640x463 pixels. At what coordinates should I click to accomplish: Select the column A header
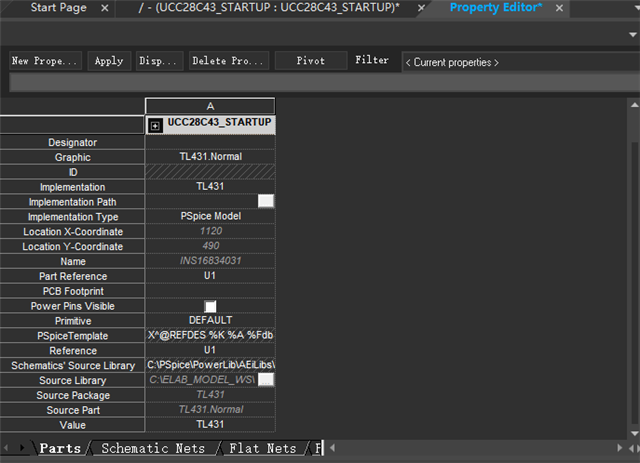coord(210,106)
